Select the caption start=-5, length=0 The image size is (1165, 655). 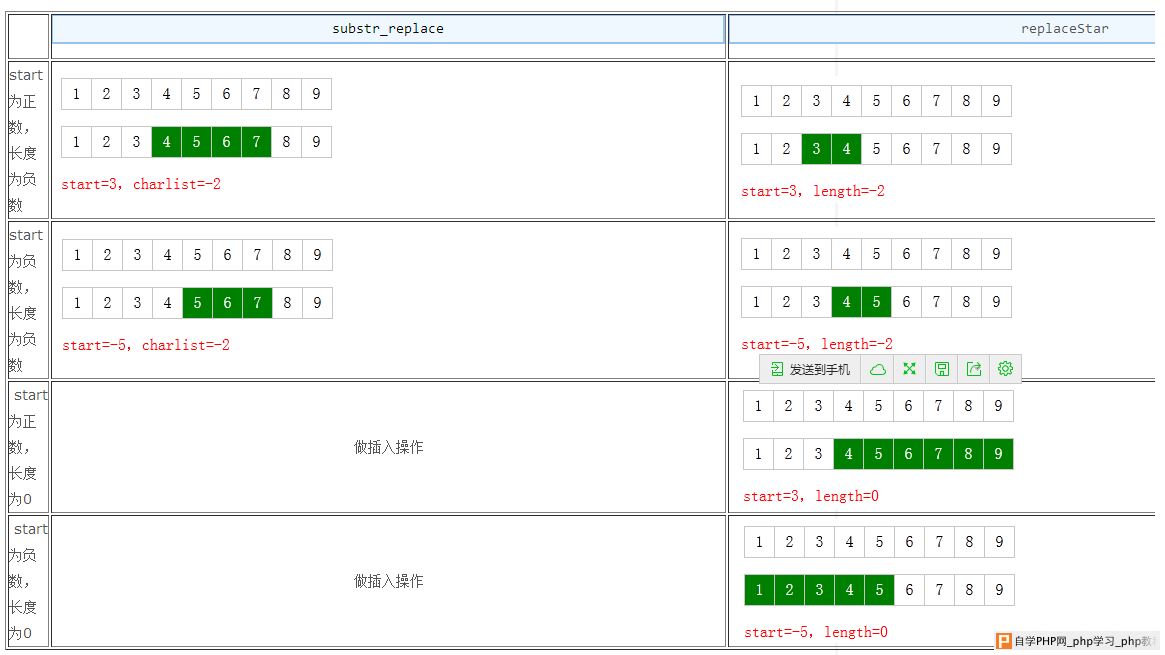pos(816,633)
